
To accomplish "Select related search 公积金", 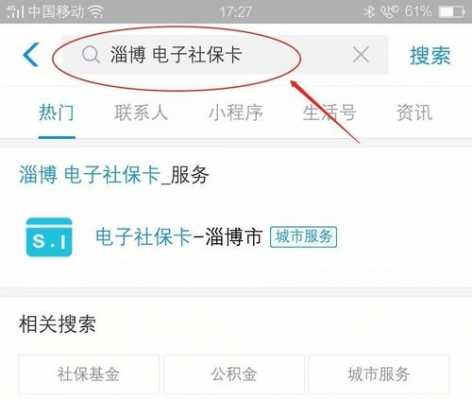I will point(234,374).
